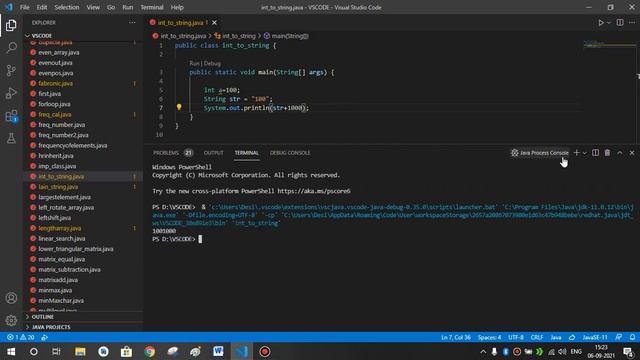Add a new terminal with plus icon
This screenshot has height=360, width=640.
pos(576,153)
